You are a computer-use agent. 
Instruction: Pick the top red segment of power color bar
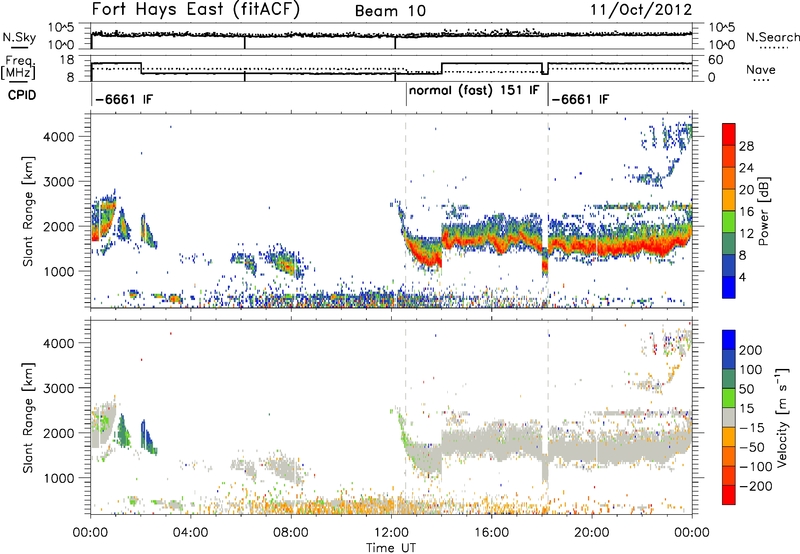[x=729, y=135]
